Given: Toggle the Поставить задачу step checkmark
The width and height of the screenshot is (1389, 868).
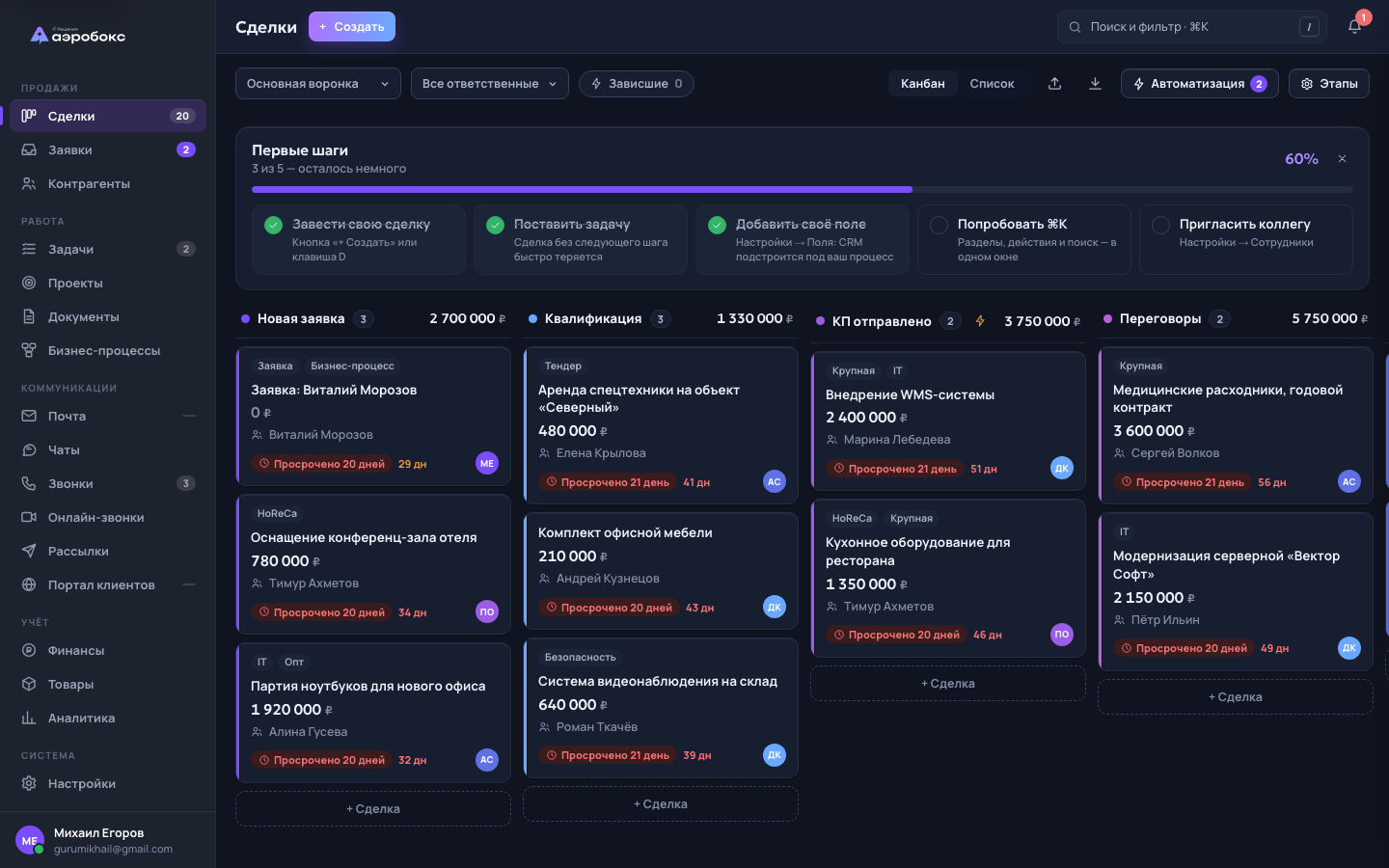Looking at the screenshot, I should pos(495,225).
